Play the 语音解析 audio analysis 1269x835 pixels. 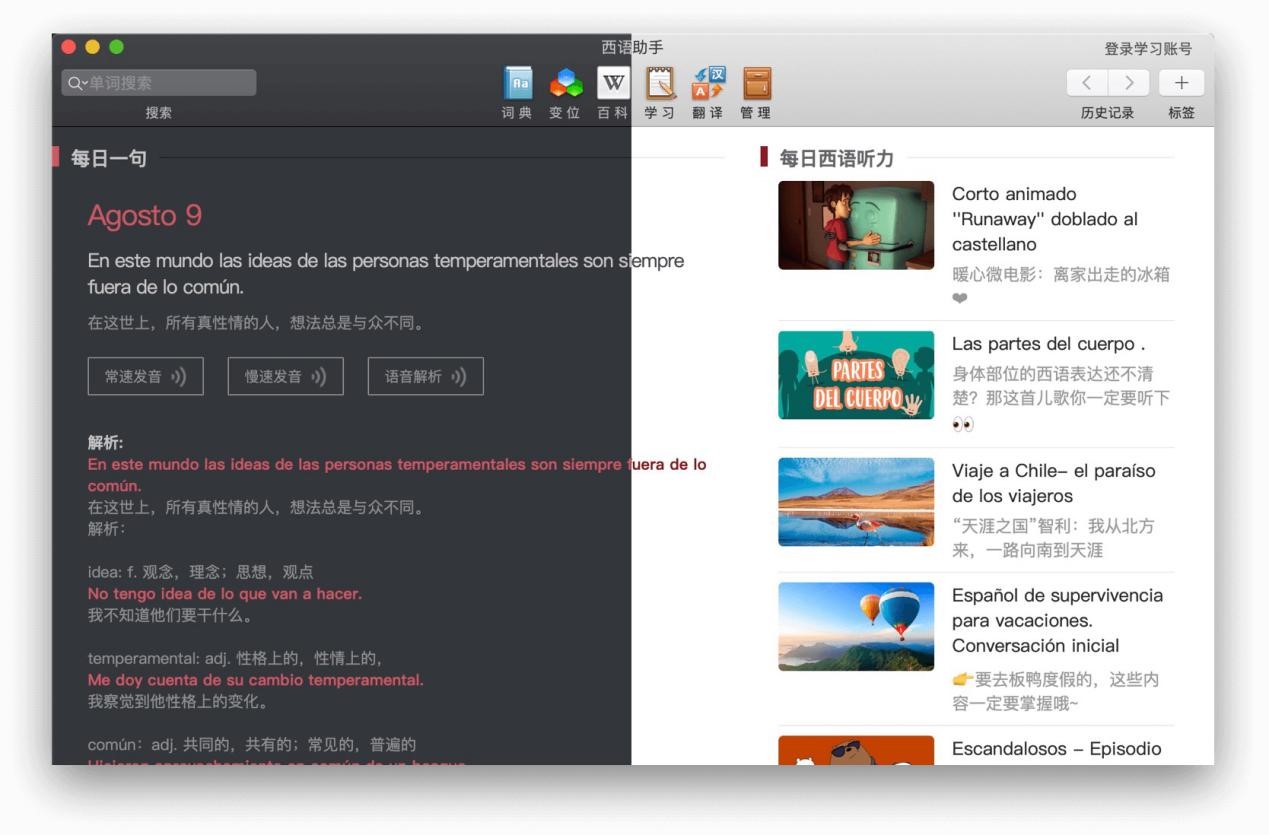pyautogui.click(x=426, y=376)
